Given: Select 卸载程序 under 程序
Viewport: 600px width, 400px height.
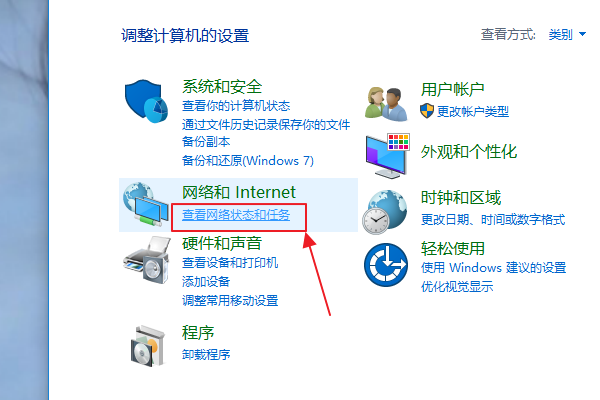Looking at the screenshot, I should point(206,354).
